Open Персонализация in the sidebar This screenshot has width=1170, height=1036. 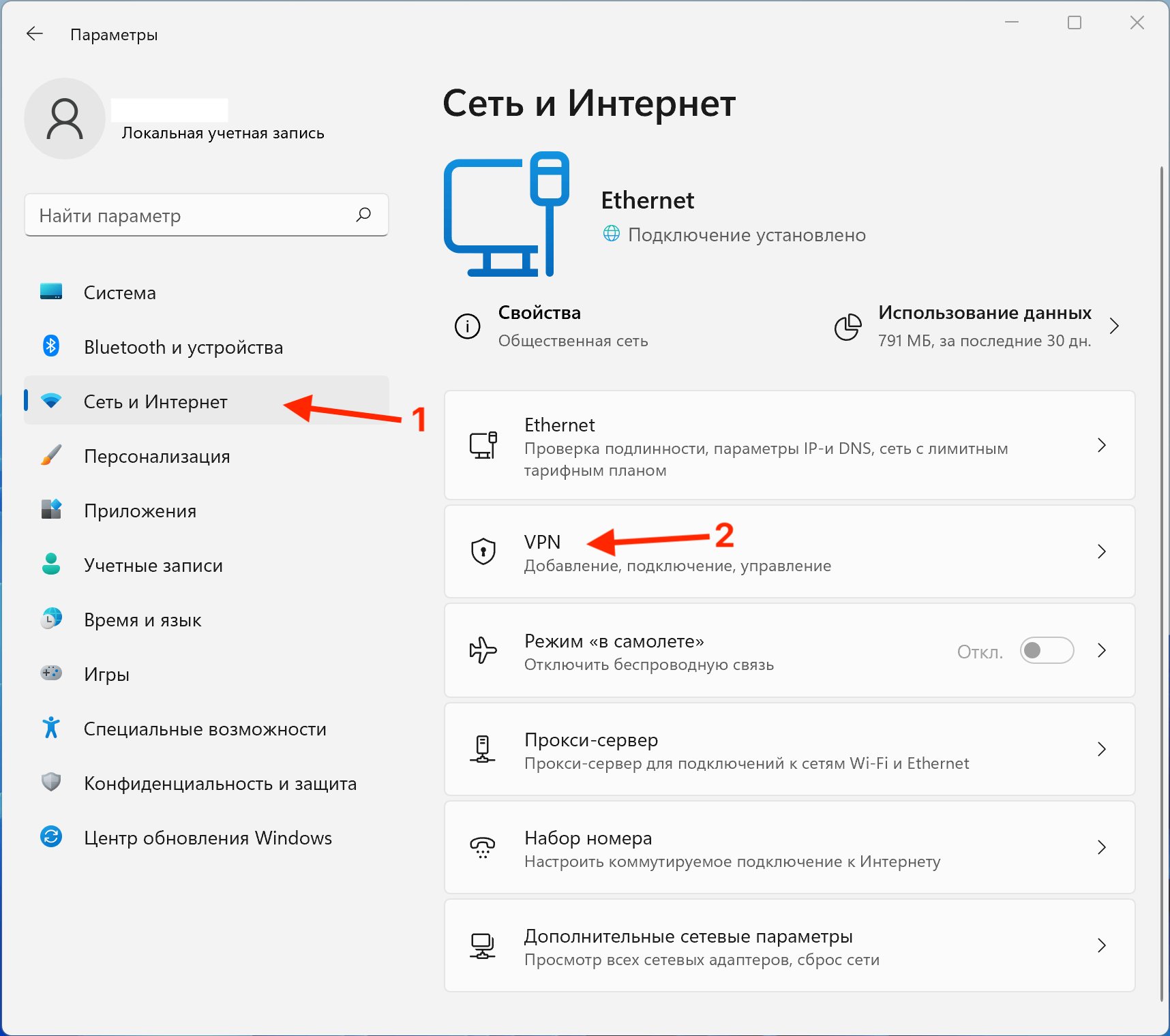click(157, 456)
